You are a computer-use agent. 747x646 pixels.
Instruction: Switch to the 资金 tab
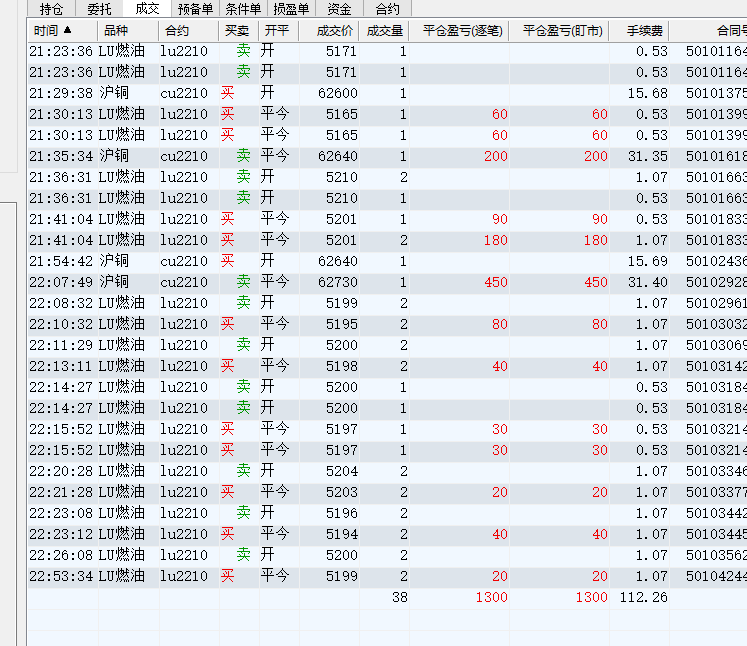point(339,9)
